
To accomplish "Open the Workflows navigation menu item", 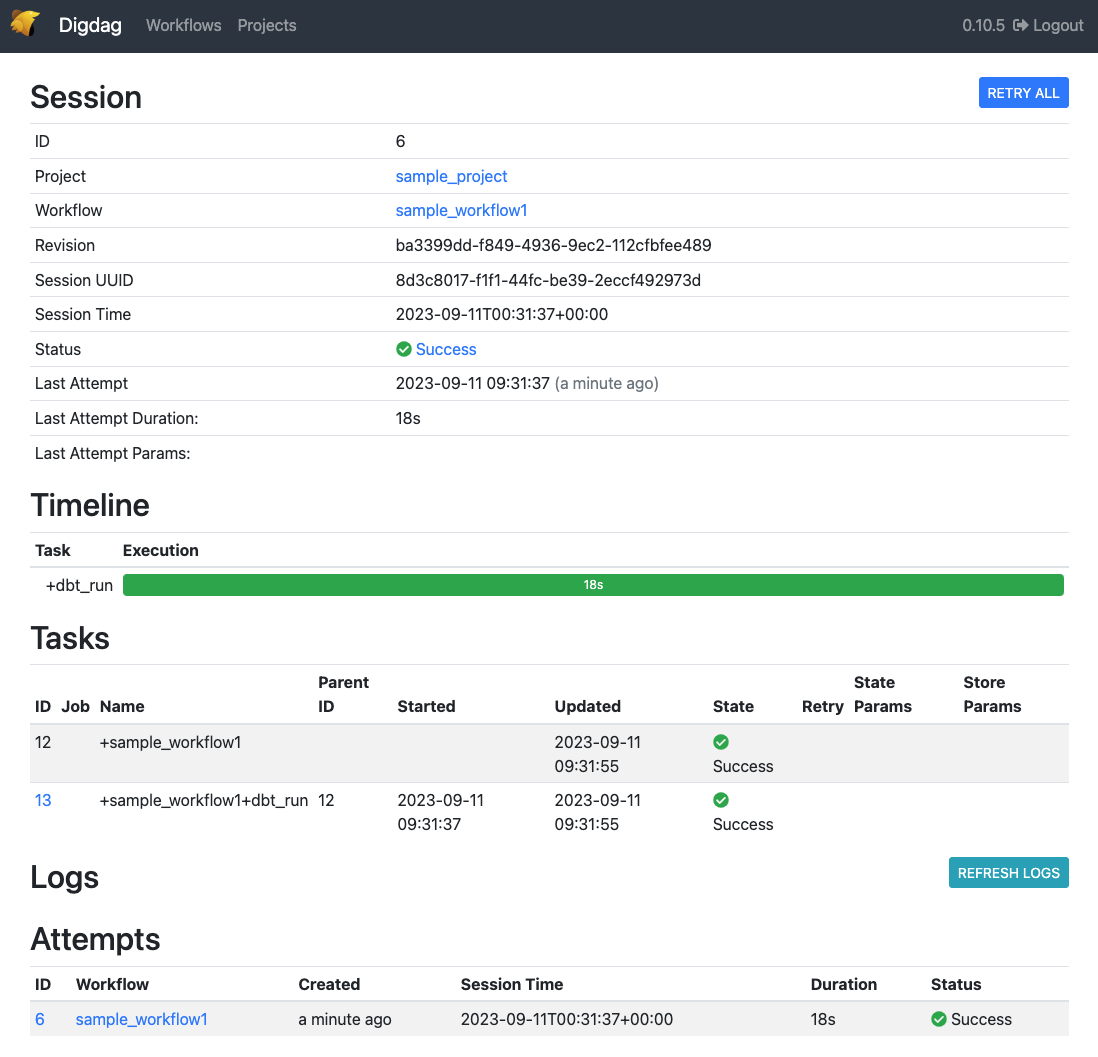I will tap(183, 25).
